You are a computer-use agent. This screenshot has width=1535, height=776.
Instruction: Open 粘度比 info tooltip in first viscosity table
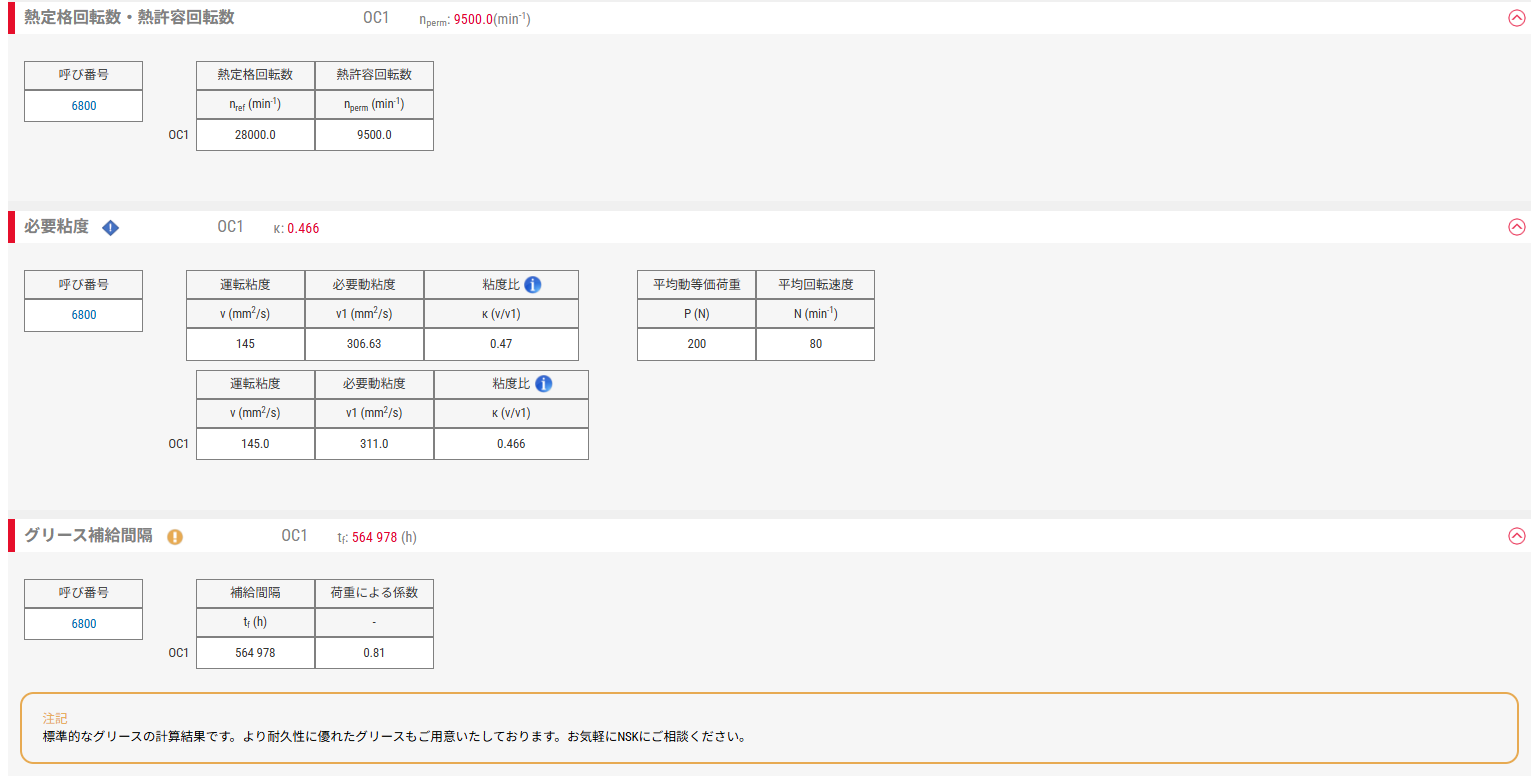pyautogui.click(x=532, y=284)
